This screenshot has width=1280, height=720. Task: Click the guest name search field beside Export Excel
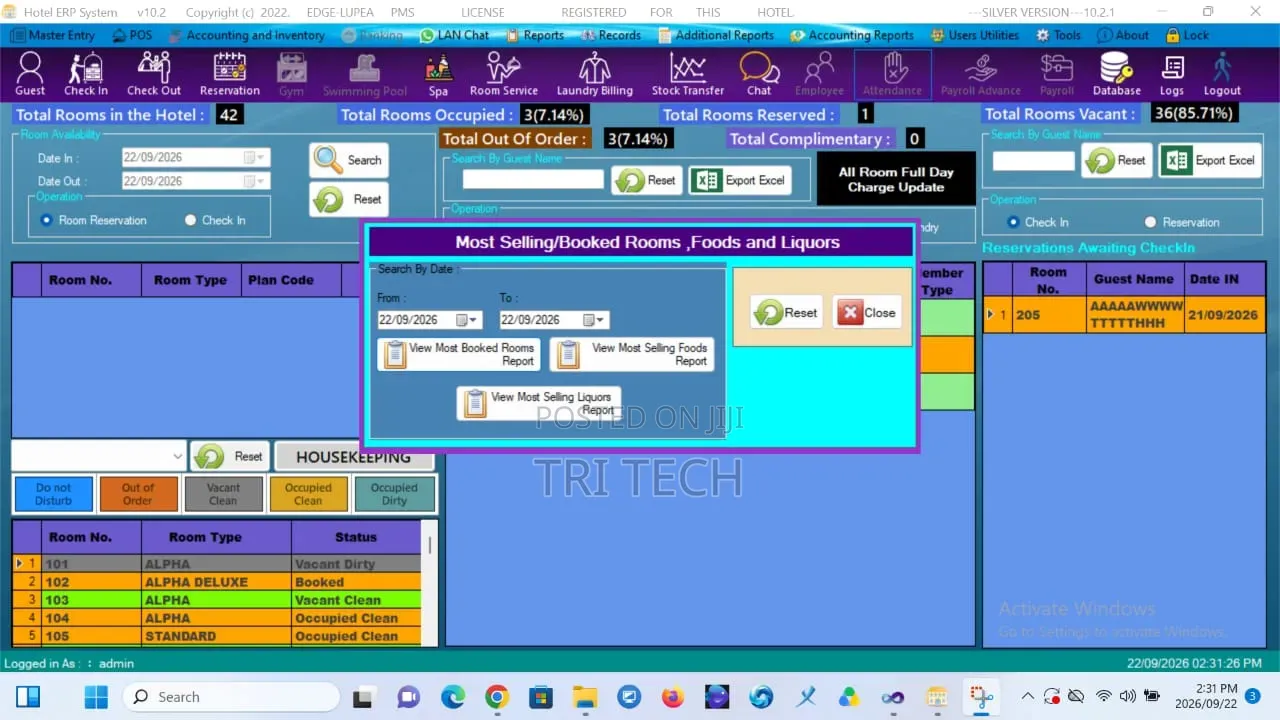click(533, 180)
